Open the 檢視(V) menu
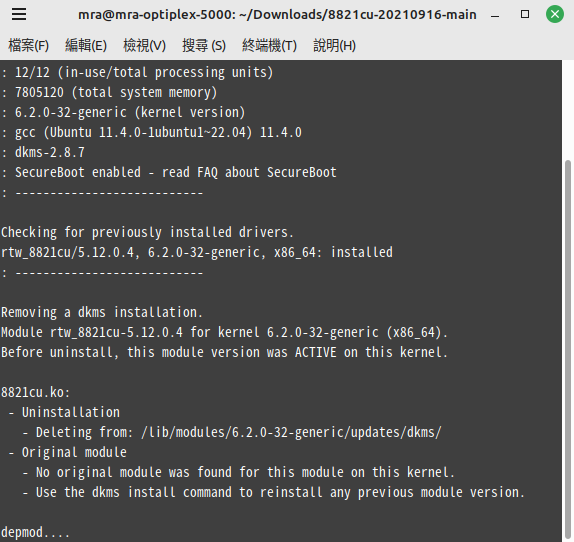Image resolution: width=574 pixels, height=542 pixels. coord(145,46)
